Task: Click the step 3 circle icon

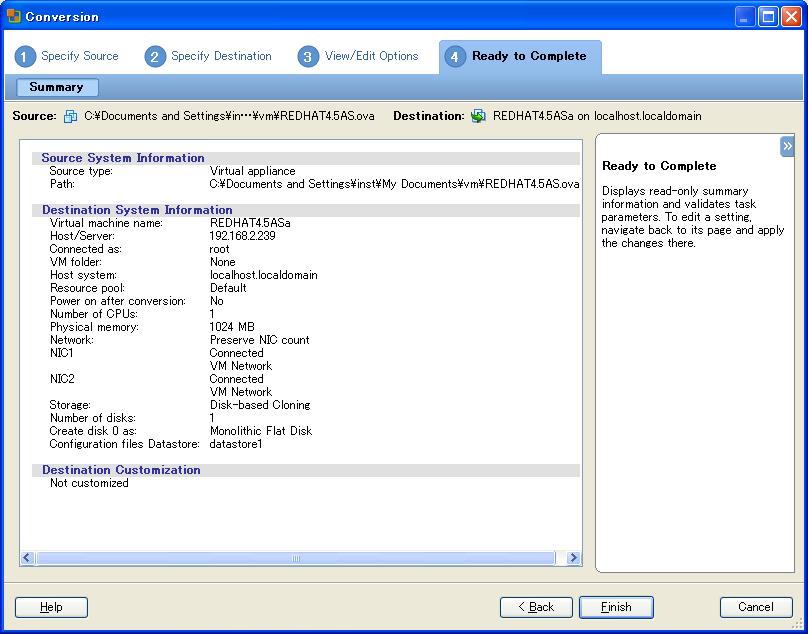Action: pyautogui.click(x=308, y=56)
